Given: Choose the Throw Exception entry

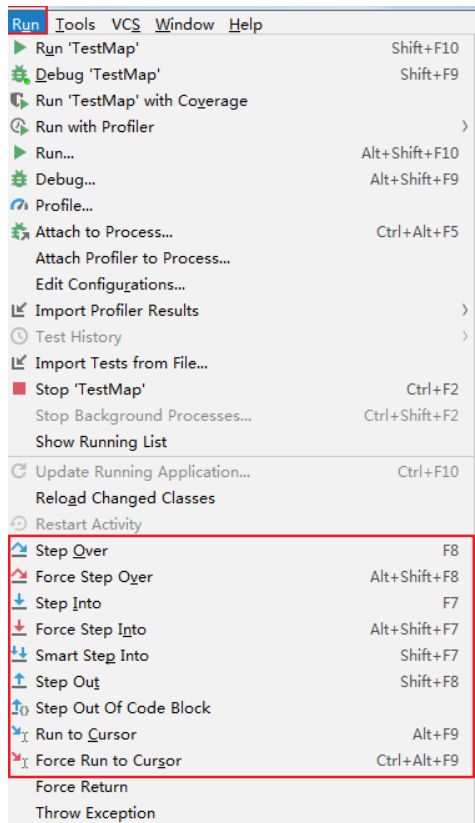Looking at the screenshot, I should point(96,813).
